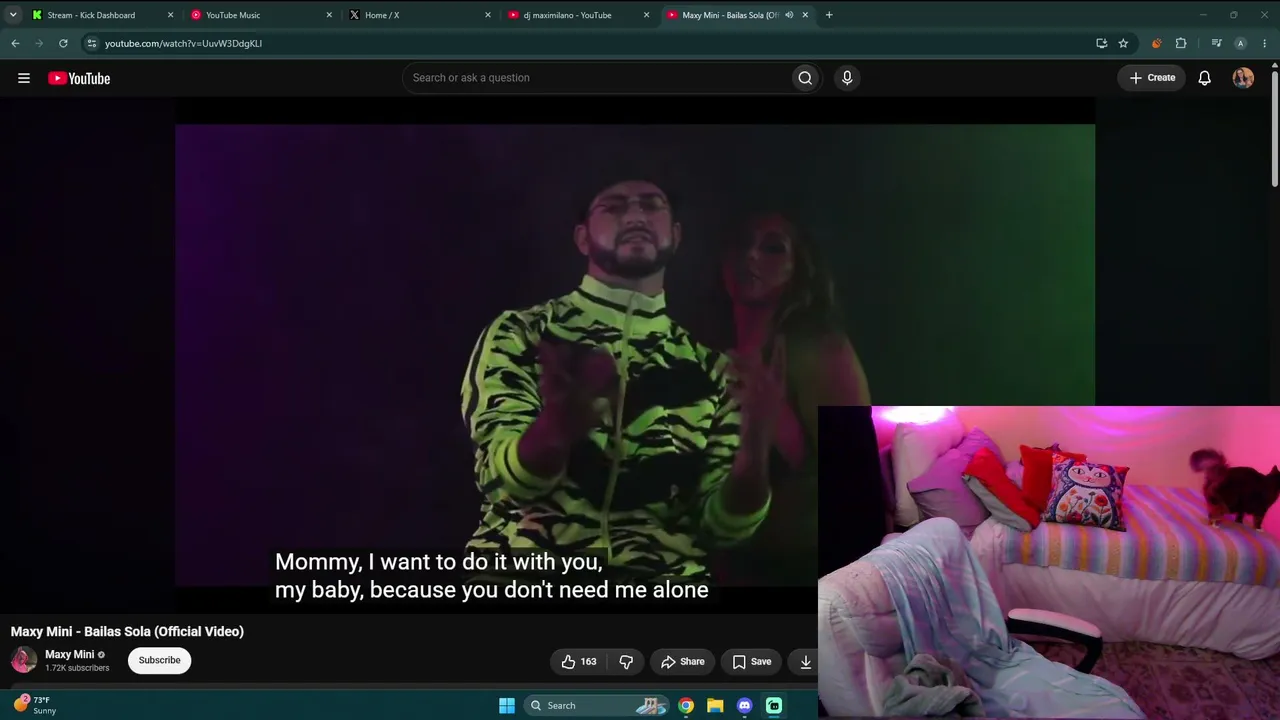Close the dj maximilano tab
1280x720 pixels.
click(646, 15)
